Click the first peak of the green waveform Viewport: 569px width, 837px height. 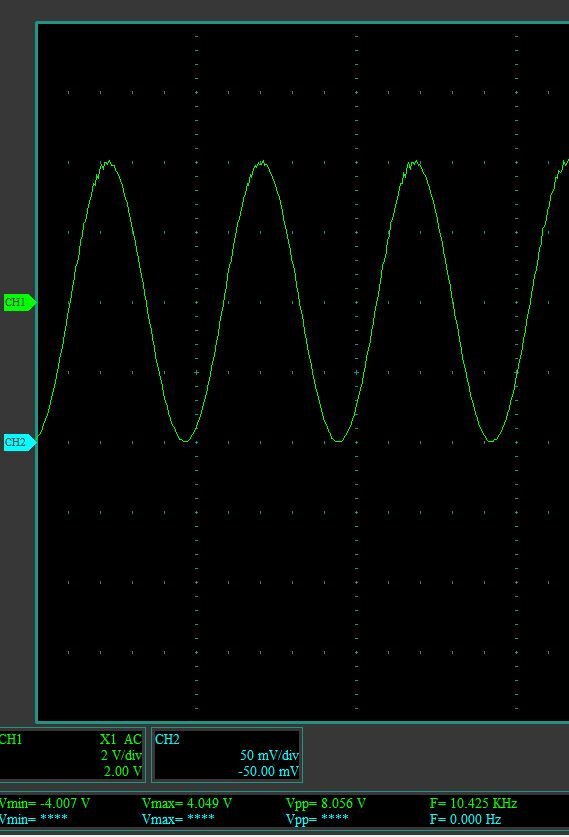(x=108, y=162)
